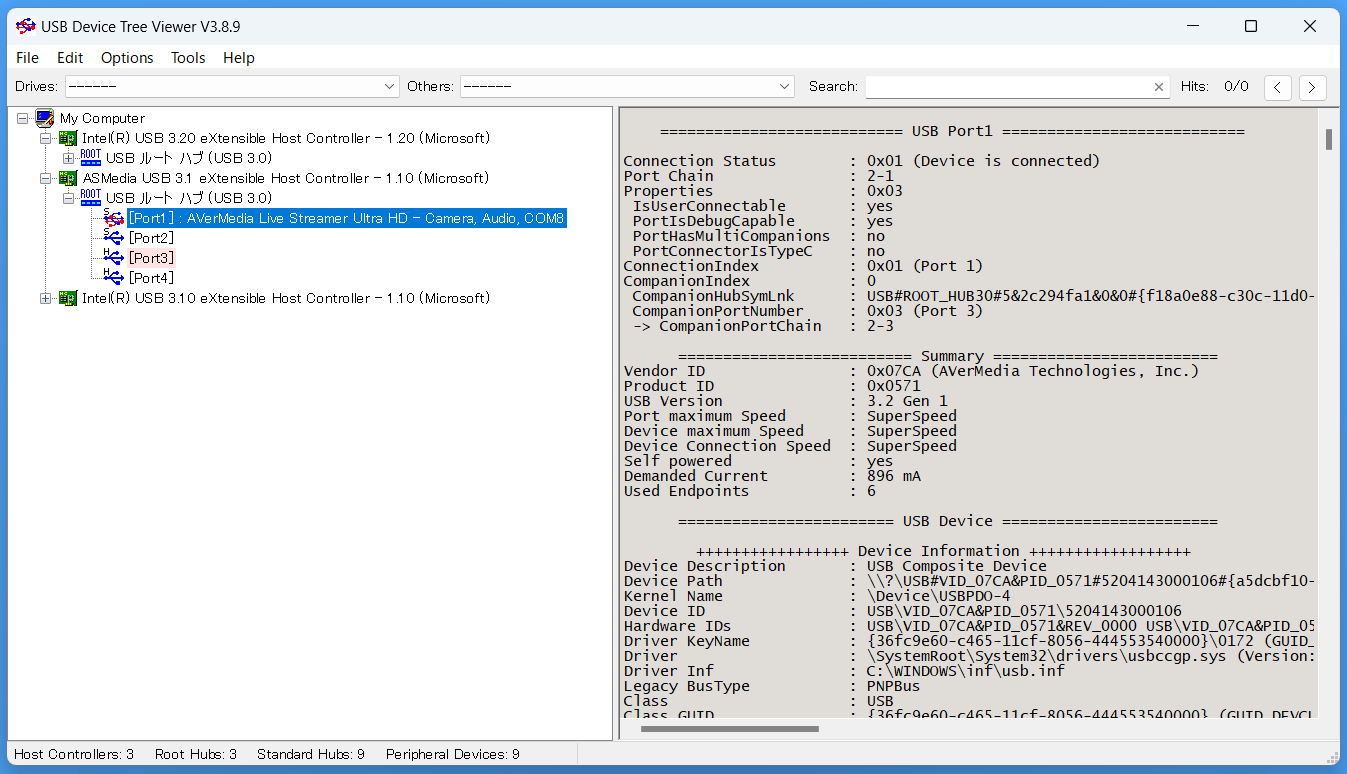
Task: Click the Intel USB 3.10 host controller icon
Action: coord(68,298)
